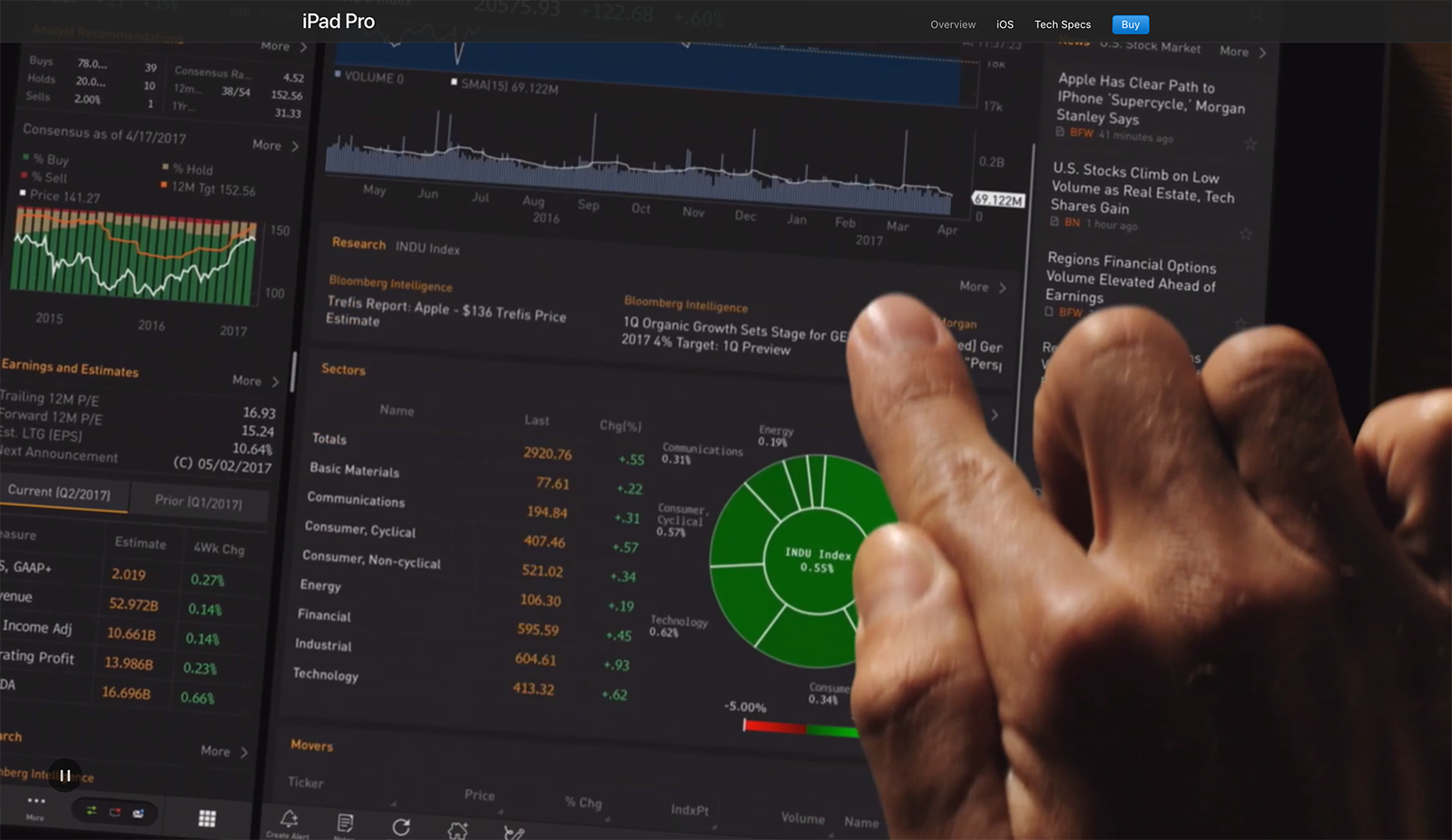
Task: Open 1Q Organic Growth research item
Action: click(x=735, y=335)
